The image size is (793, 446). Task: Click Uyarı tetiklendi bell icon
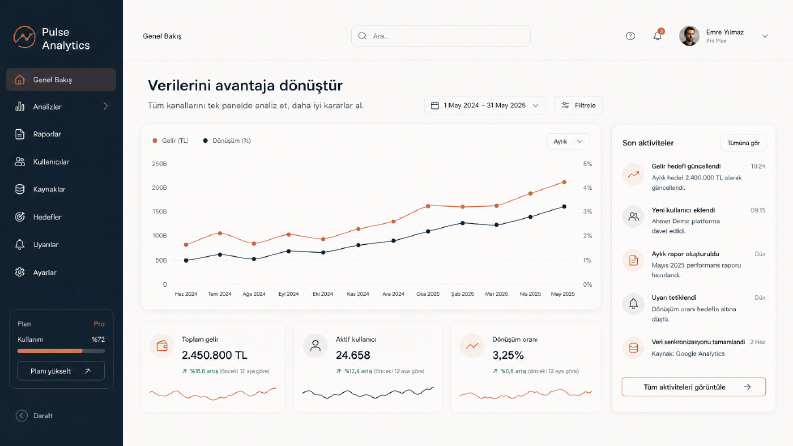point(633,304)
